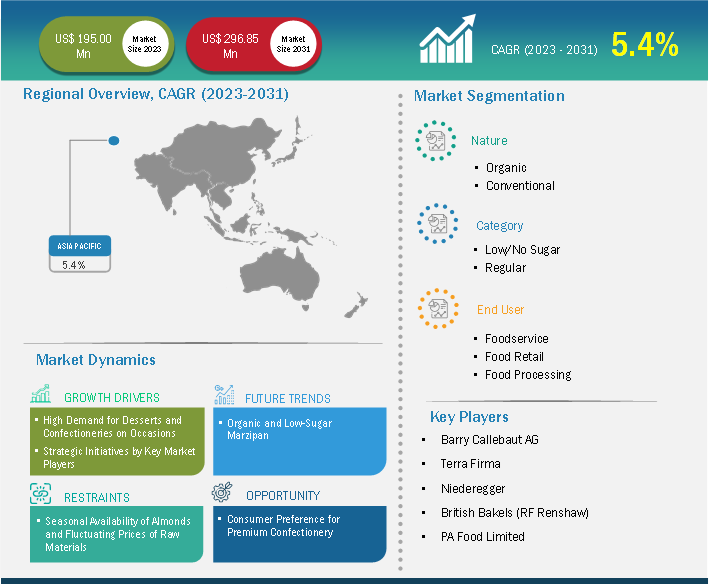Click Terra Firma in key players

(471, 464)
